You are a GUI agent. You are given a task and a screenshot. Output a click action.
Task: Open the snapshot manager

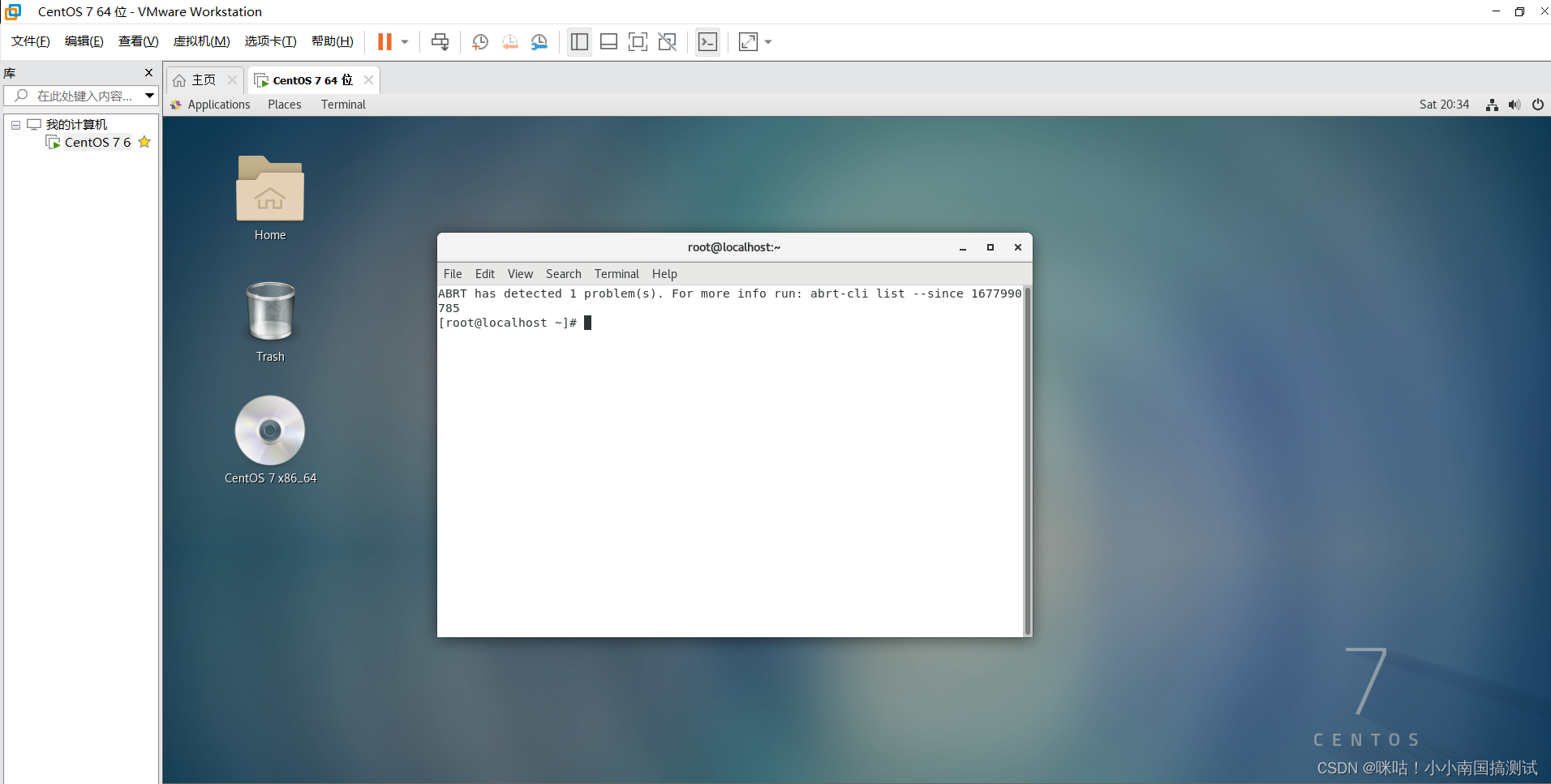pos(539,41)
